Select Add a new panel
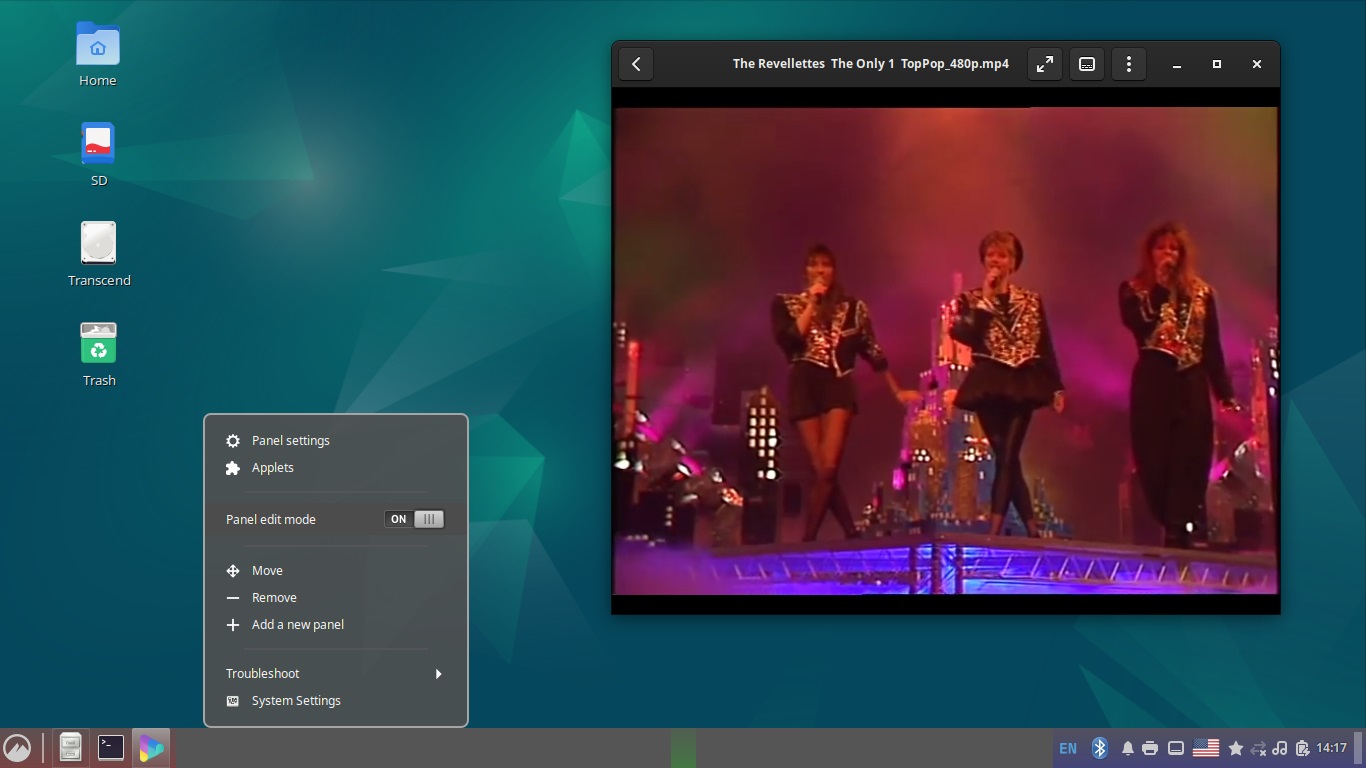 click(x=336, y=625)
